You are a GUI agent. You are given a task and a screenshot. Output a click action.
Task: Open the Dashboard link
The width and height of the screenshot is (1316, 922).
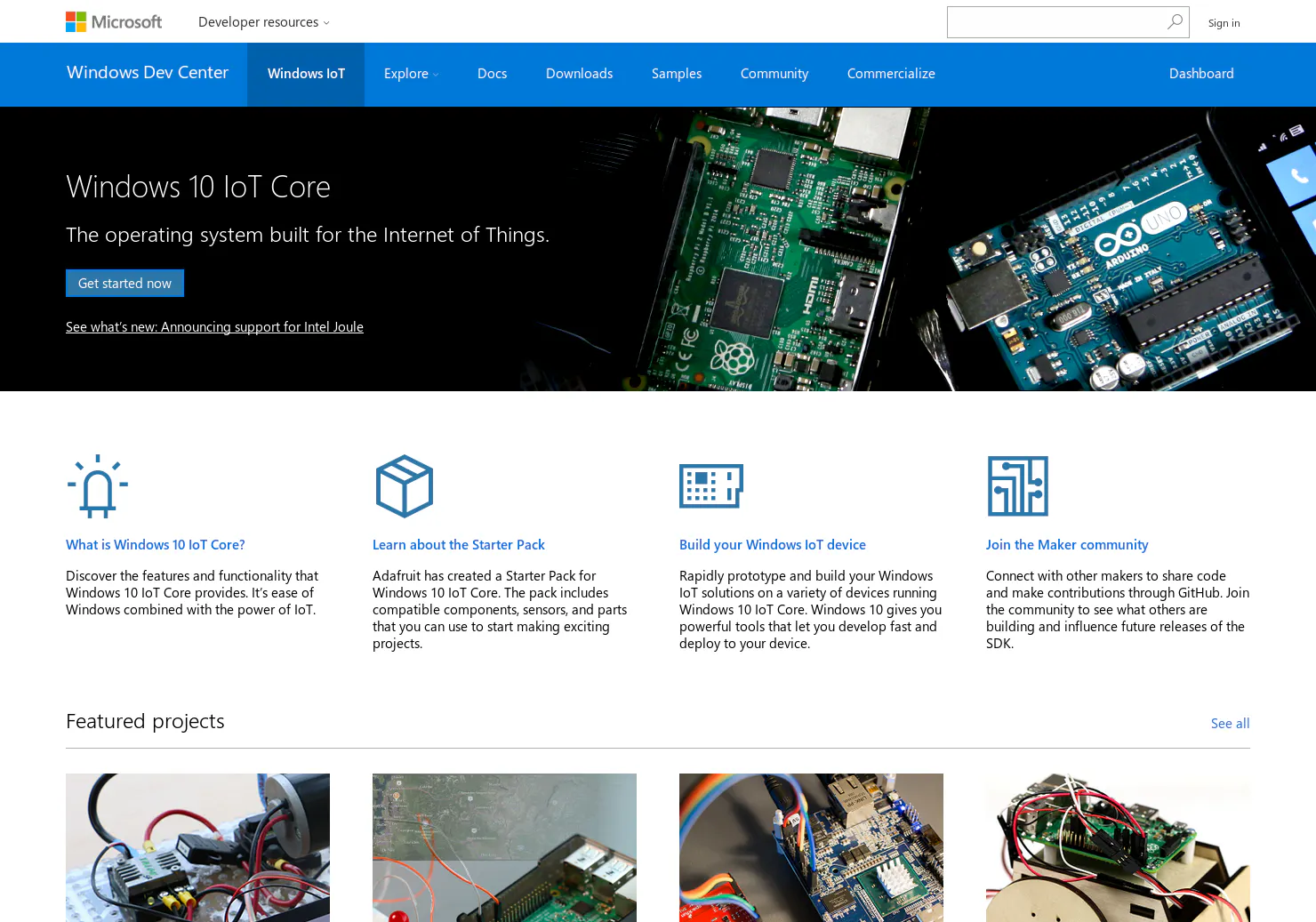1201,74
